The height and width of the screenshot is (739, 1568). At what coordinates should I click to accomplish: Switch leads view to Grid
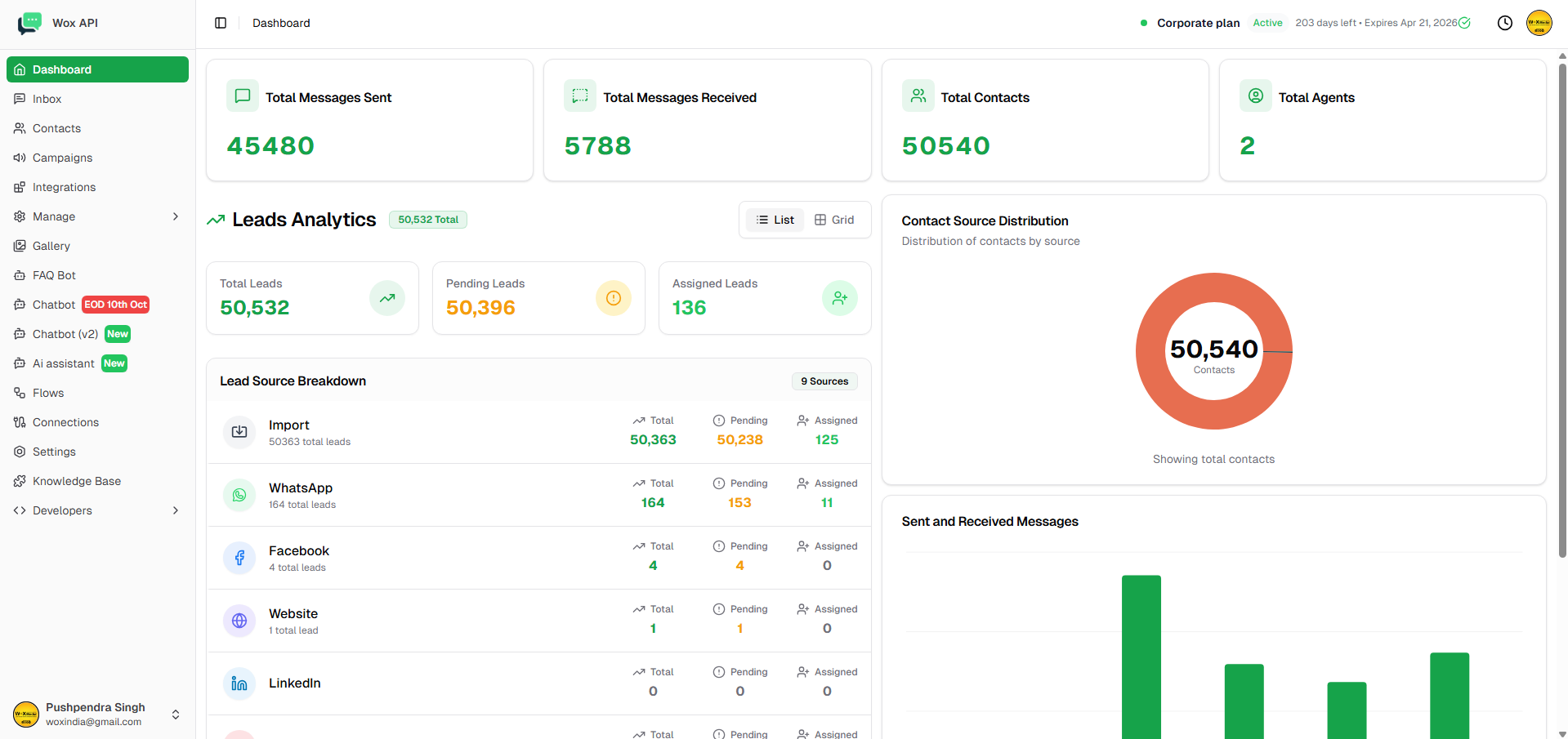[x=834, y=220]
